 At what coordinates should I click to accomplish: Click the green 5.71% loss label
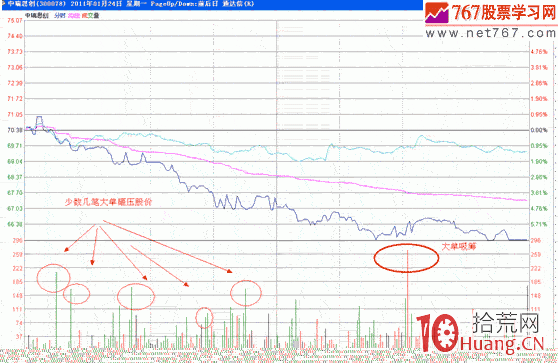539,224
